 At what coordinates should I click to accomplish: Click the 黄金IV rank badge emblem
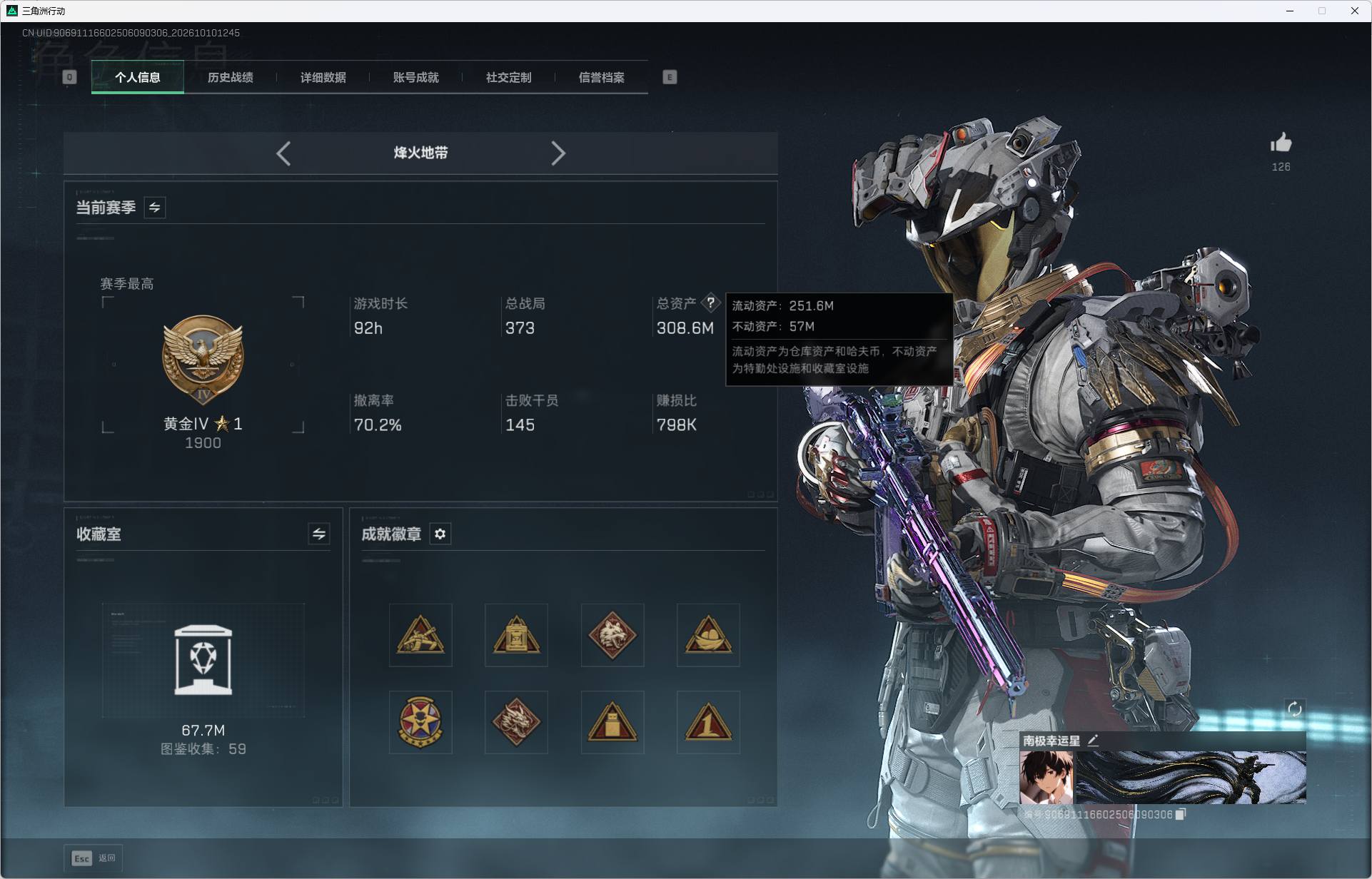[203, 360]
